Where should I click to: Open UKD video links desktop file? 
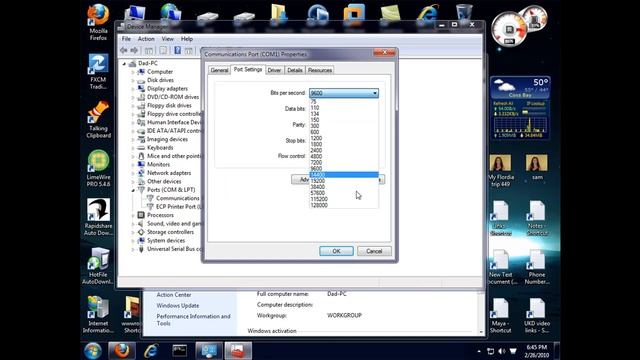537,315
